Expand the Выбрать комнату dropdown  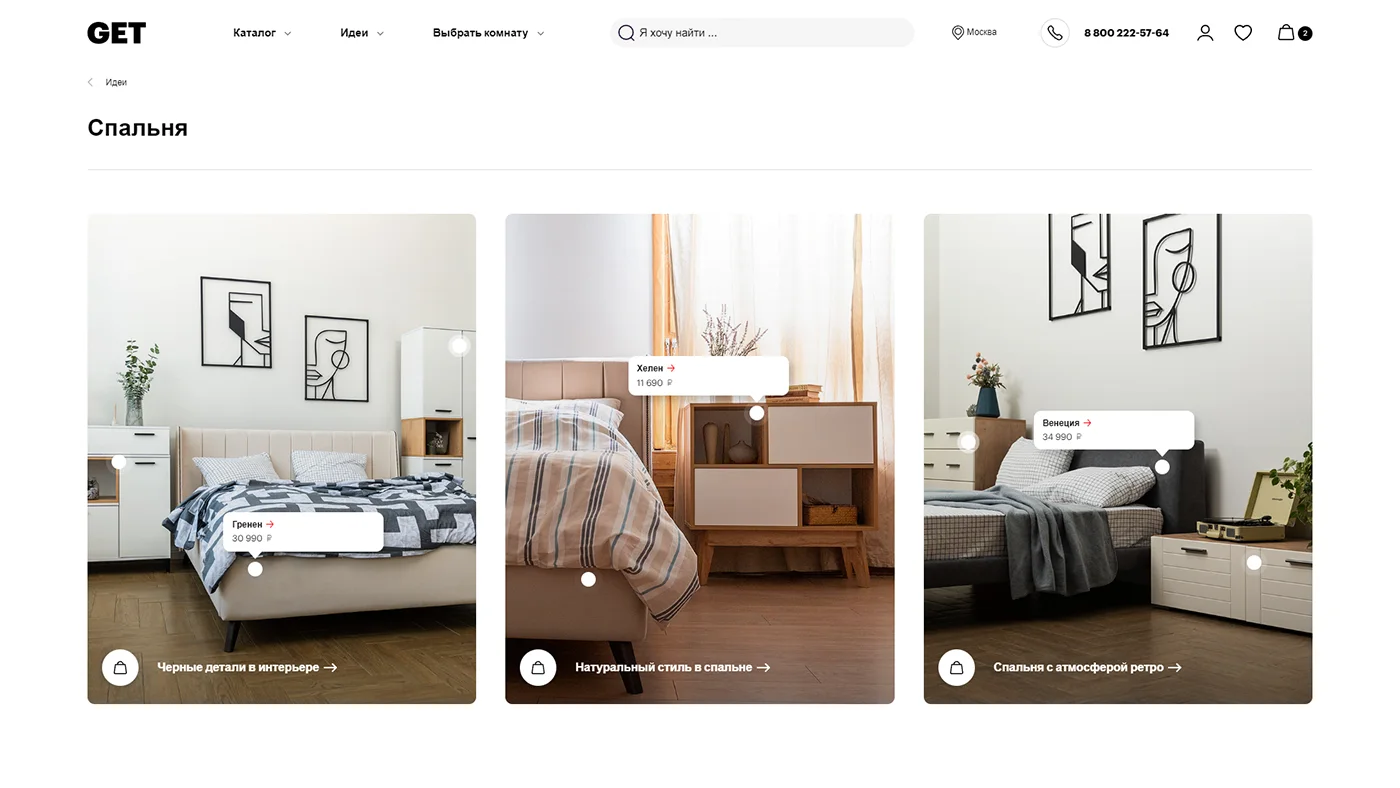[489, 33]
